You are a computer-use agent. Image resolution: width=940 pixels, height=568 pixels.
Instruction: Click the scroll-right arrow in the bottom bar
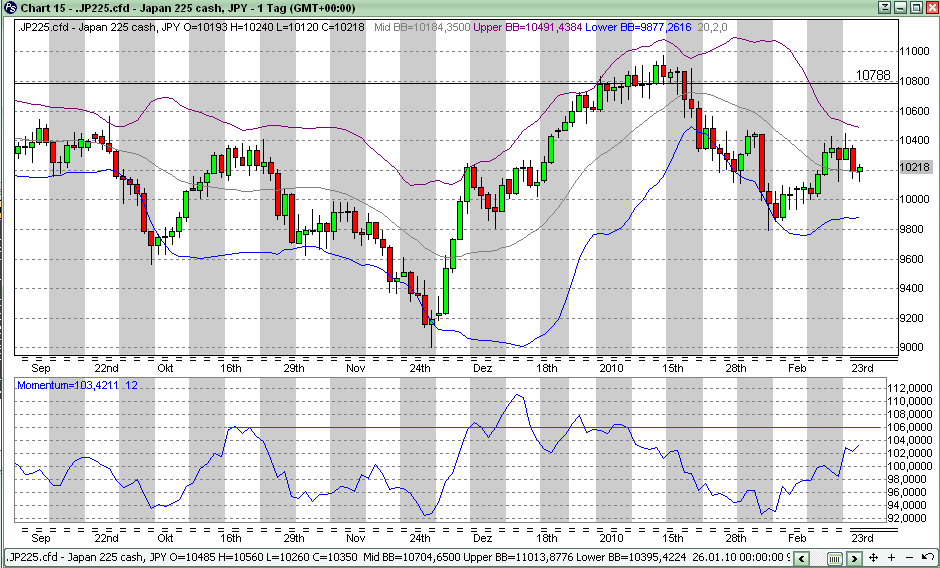(854, 558)
